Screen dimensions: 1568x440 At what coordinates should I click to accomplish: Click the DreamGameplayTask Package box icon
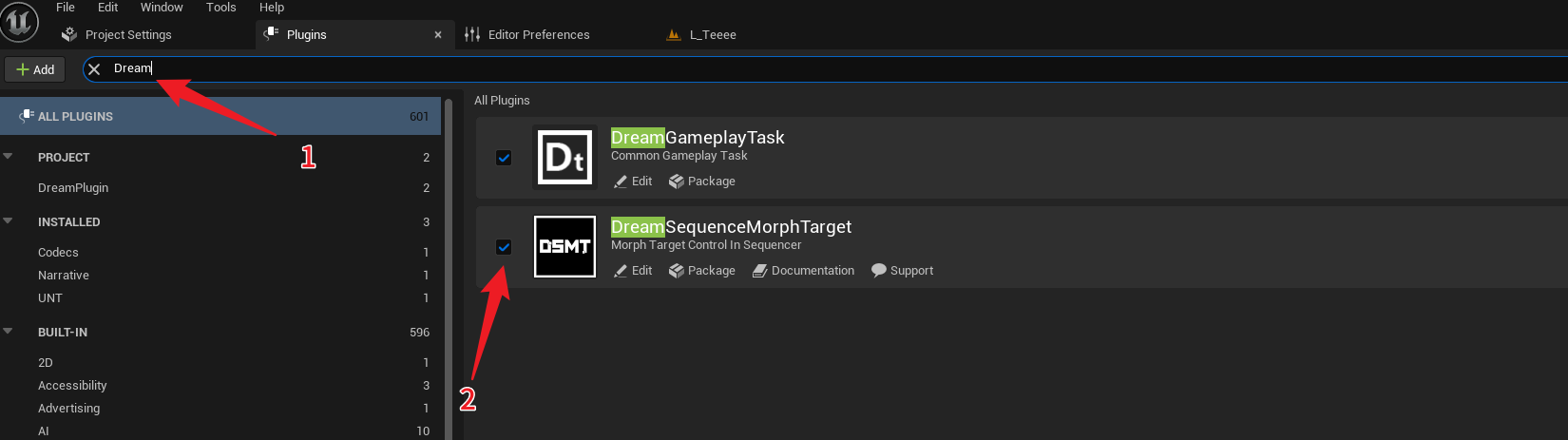[677, 182]
